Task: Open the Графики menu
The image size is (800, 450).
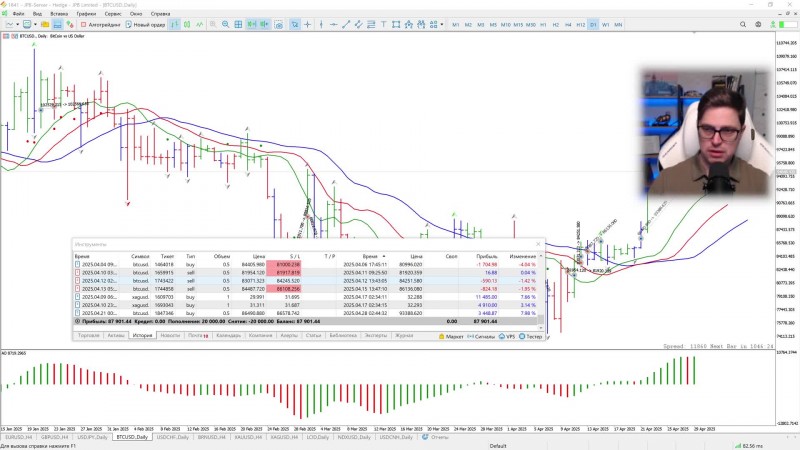Action: coord(86,14)
